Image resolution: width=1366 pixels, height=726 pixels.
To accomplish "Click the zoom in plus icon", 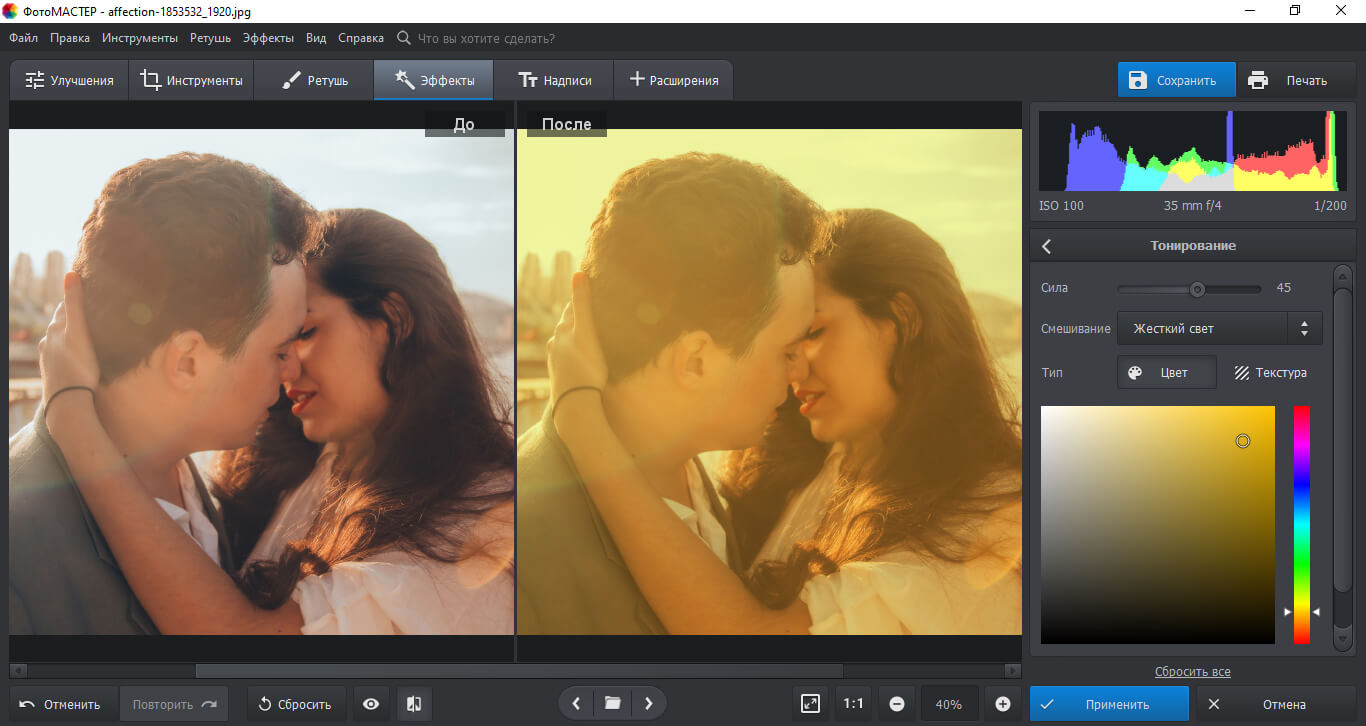I will coord(1002,704).
